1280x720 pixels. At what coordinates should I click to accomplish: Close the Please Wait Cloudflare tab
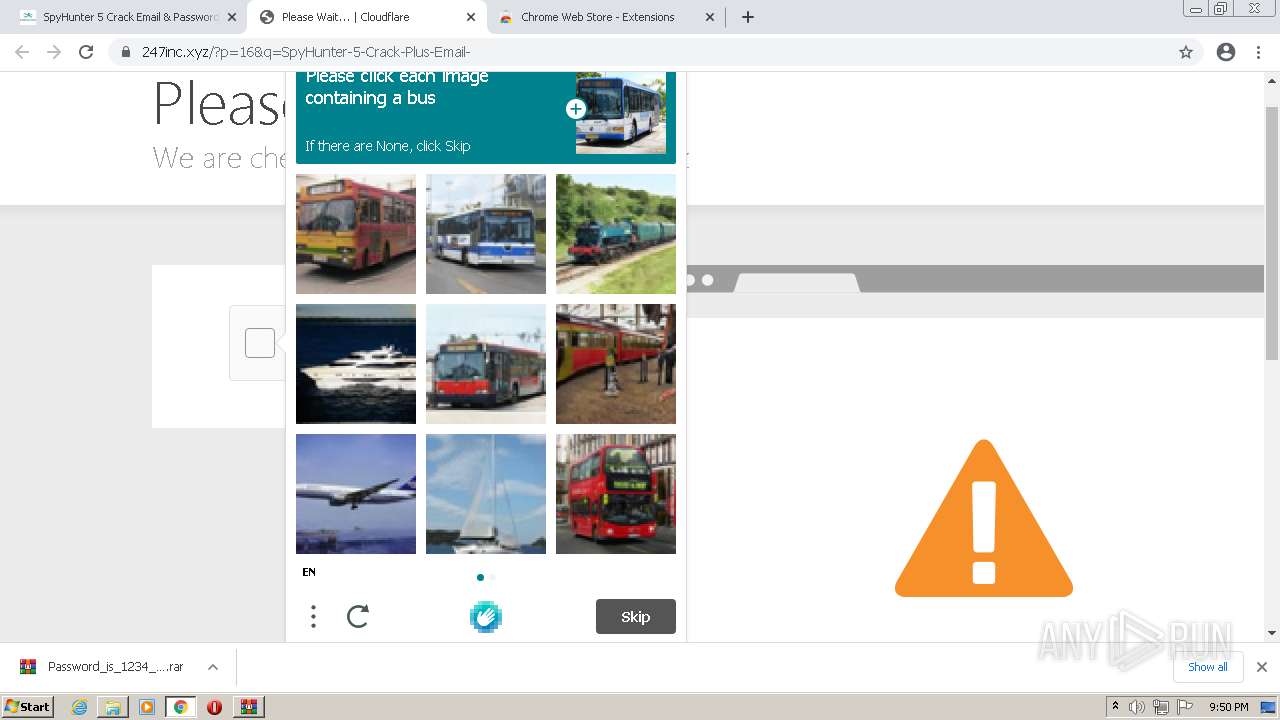[x=471, y=17]
